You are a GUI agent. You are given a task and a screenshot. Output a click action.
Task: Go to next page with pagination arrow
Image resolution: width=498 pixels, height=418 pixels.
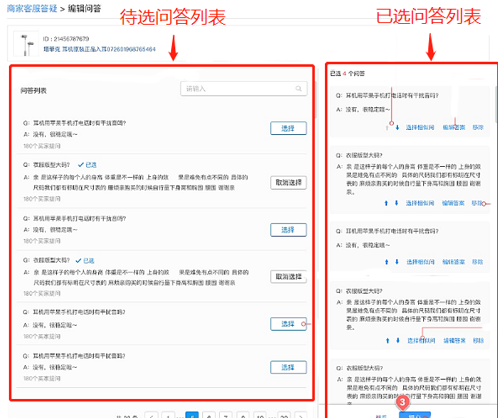pos(301,415)
